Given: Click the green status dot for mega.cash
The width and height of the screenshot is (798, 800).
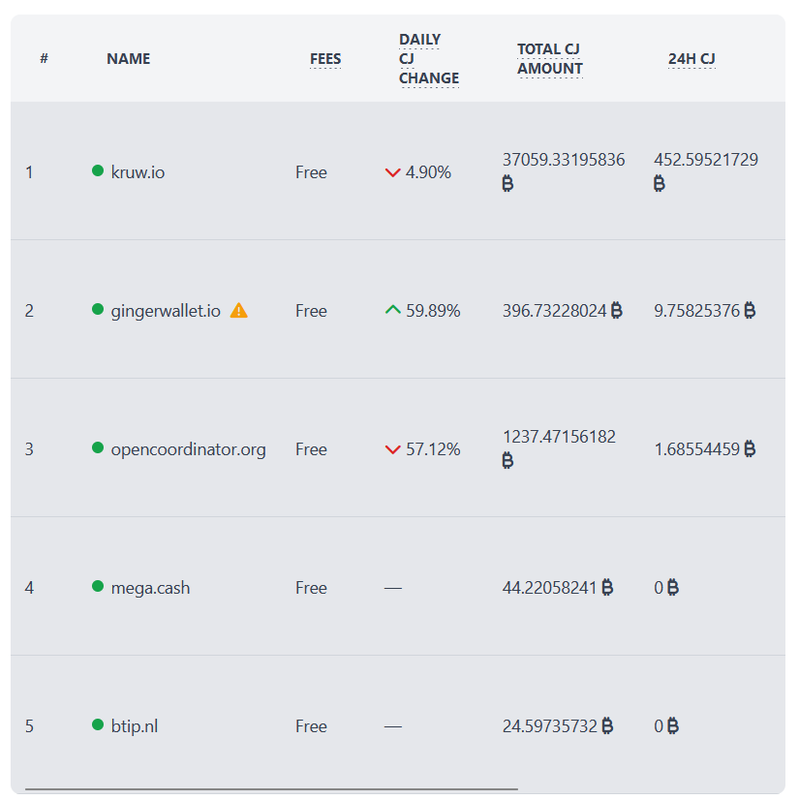Looking at the screenshot, I should pyautogui.click(x=97, y=586).
